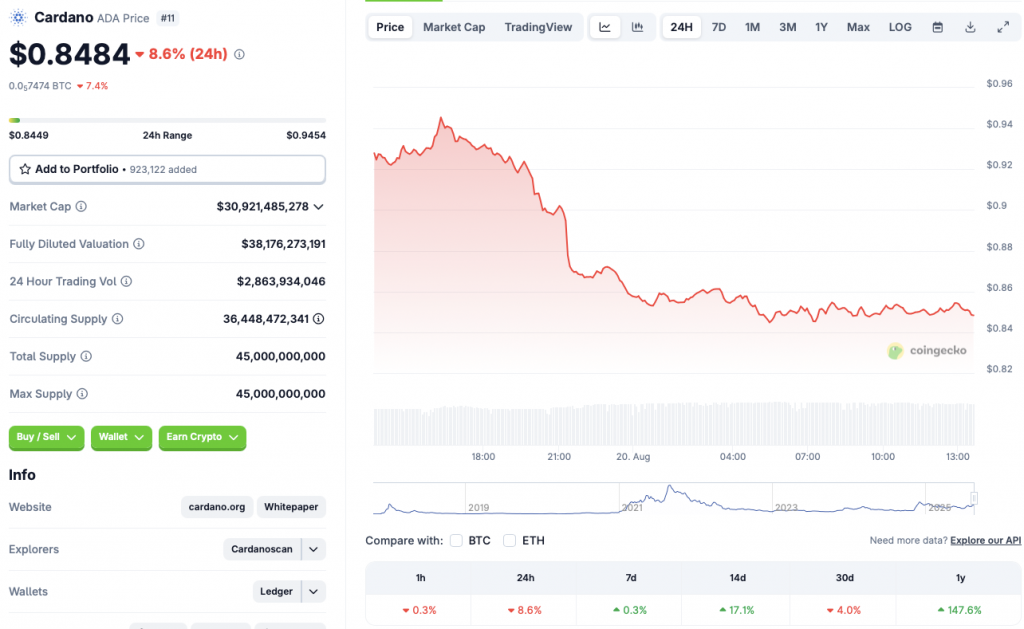Select the 7D time range tab
This screenshot has height=629, width=1024.
pyautogui.click(x=718, y=27)
